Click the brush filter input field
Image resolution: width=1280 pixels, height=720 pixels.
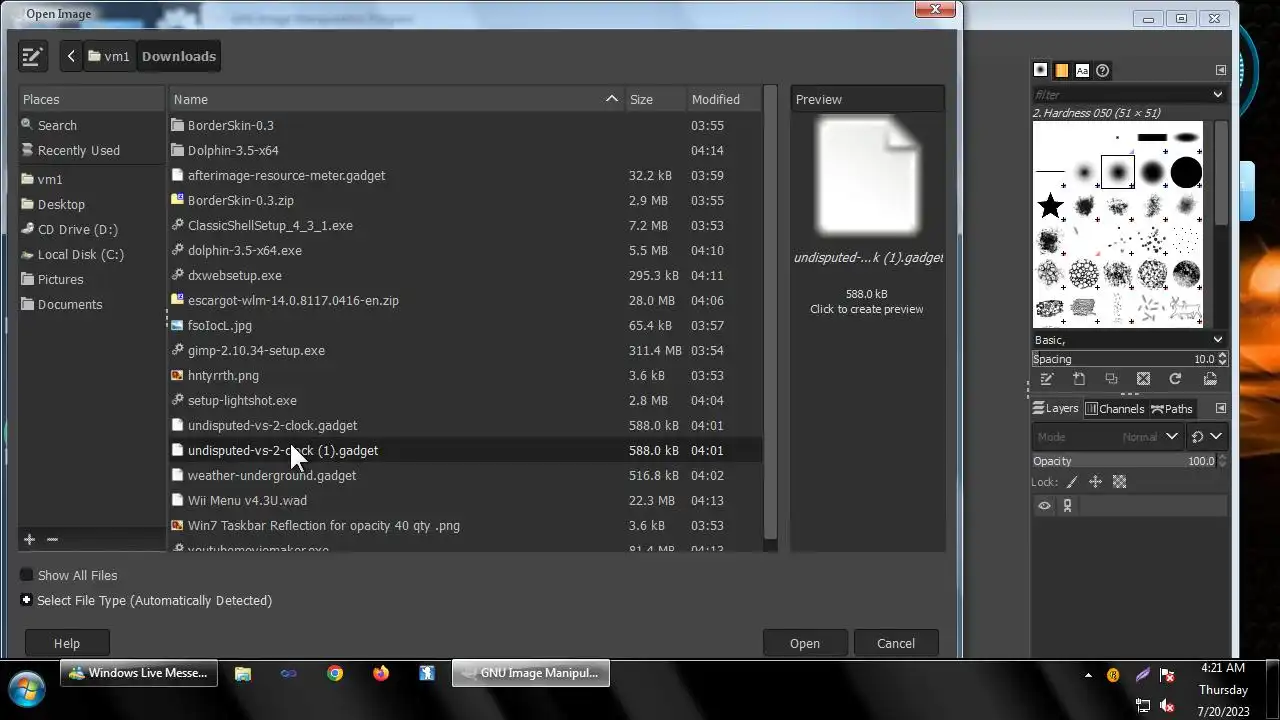1120,94
